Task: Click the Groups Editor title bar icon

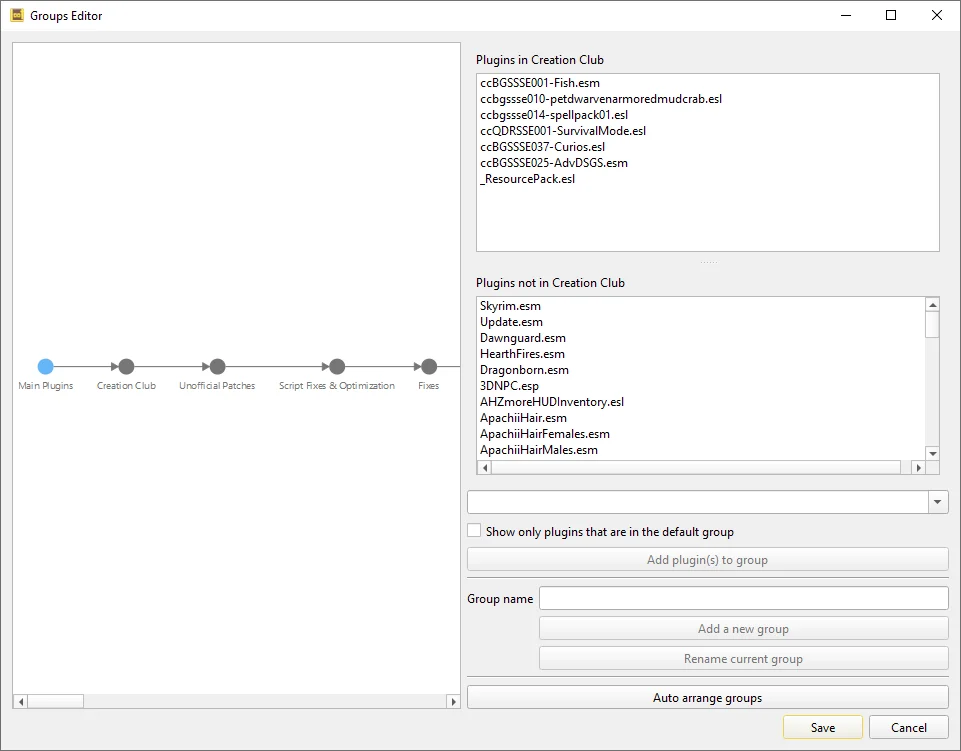Action: [17, 15]
